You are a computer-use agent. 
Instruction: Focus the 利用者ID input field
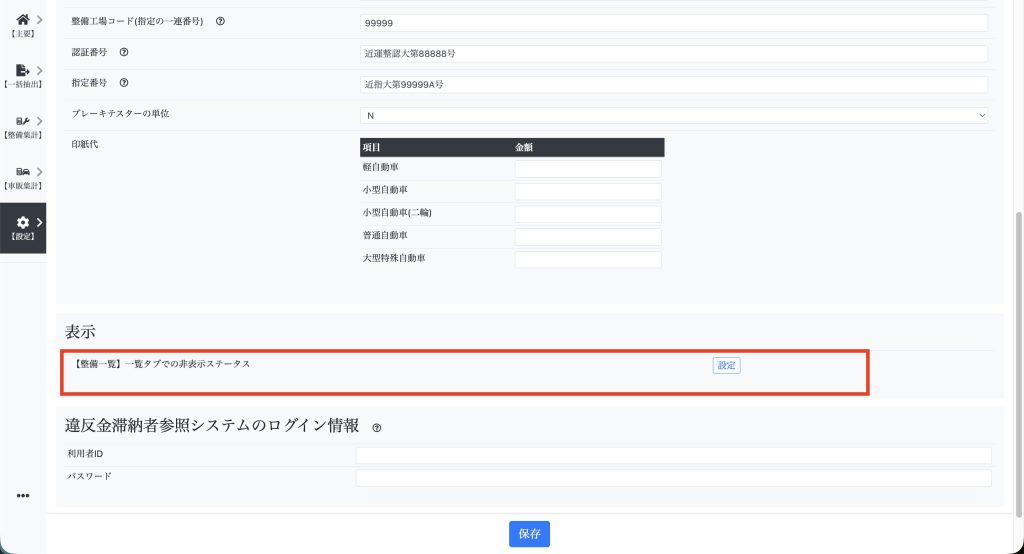pyautogui.click(x=674, y=456)
